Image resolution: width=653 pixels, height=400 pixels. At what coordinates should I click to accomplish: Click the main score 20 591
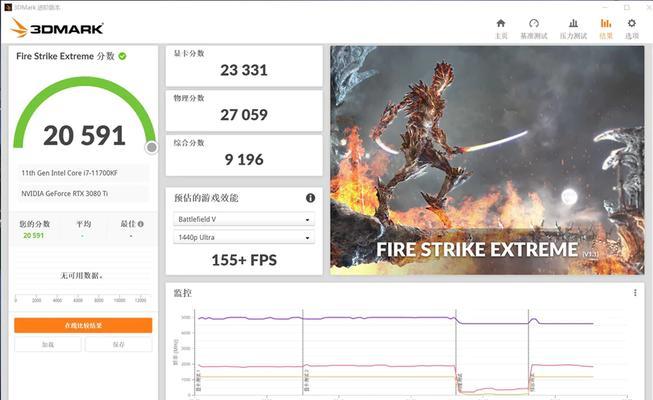84,136
